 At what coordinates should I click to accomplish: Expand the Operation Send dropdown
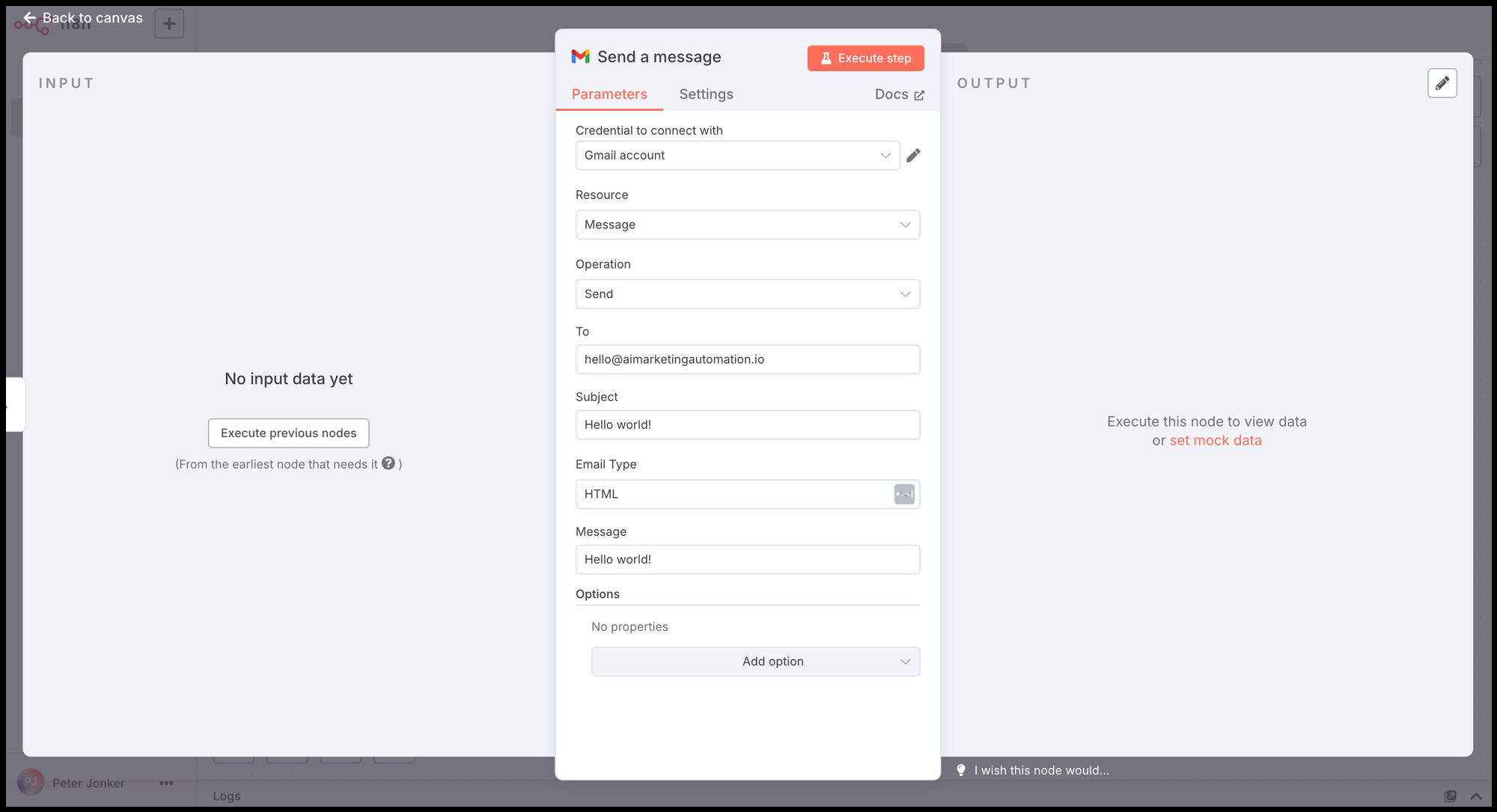747,294
